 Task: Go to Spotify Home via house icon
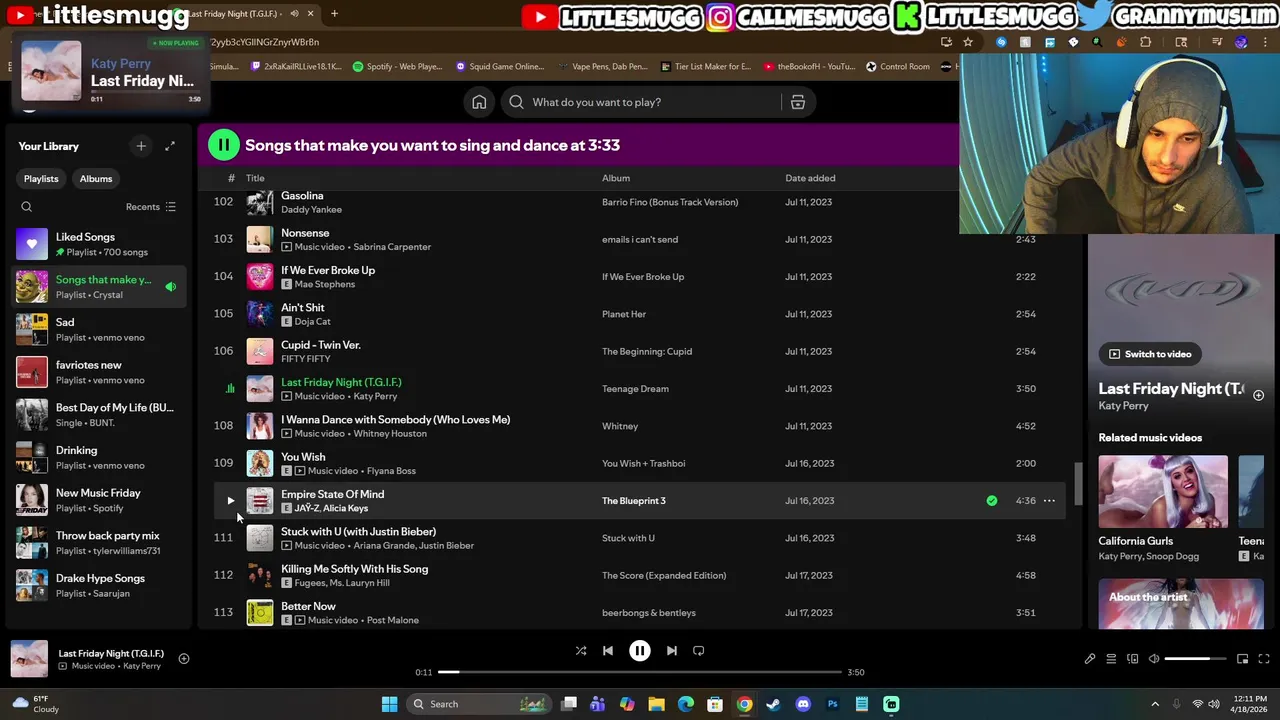click(x=479, y=102)
